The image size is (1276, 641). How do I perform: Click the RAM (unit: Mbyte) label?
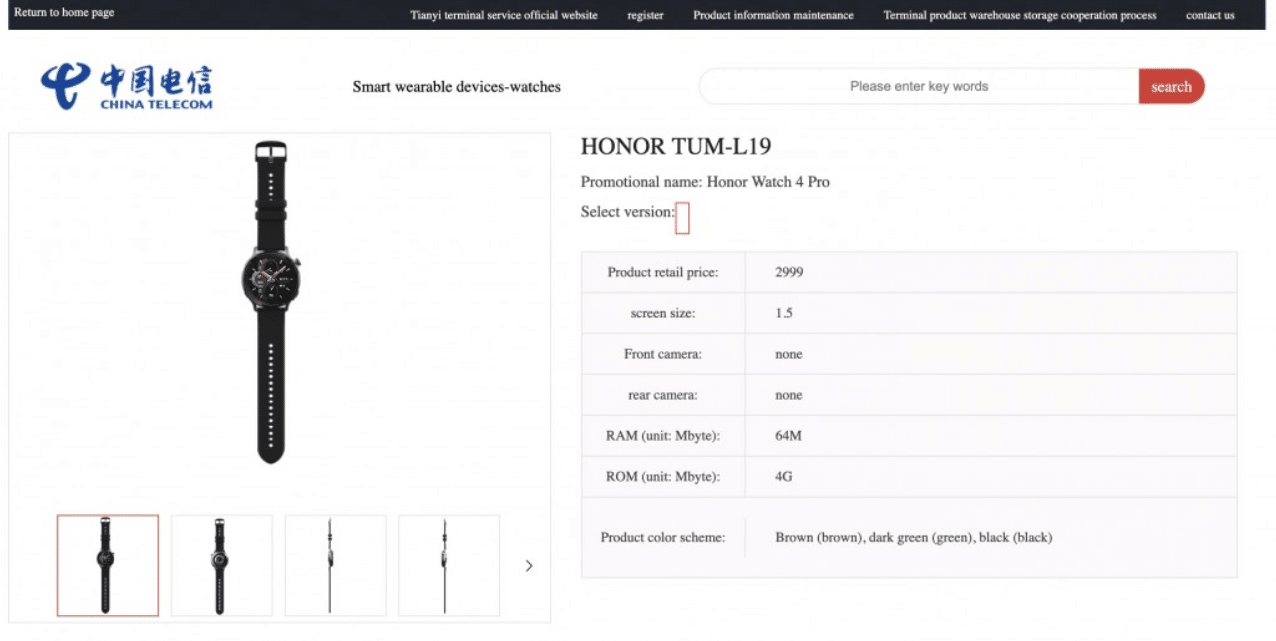click(663, 436)
